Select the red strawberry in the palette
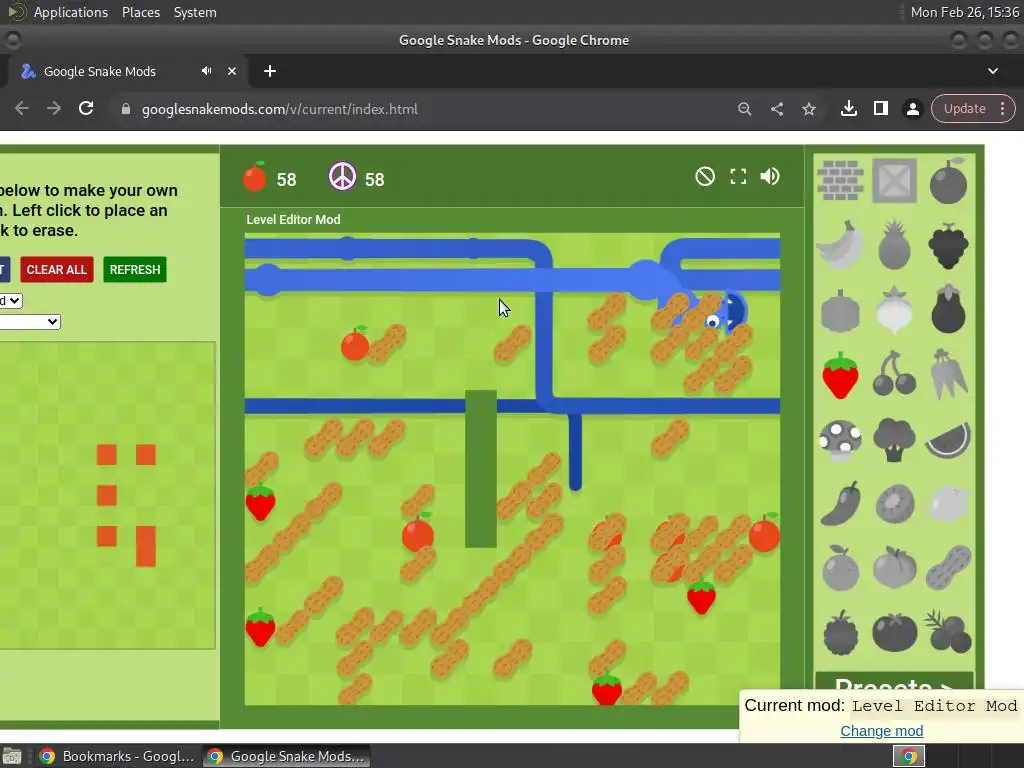This screenshot has width=1024, height=768. (840, 375)
